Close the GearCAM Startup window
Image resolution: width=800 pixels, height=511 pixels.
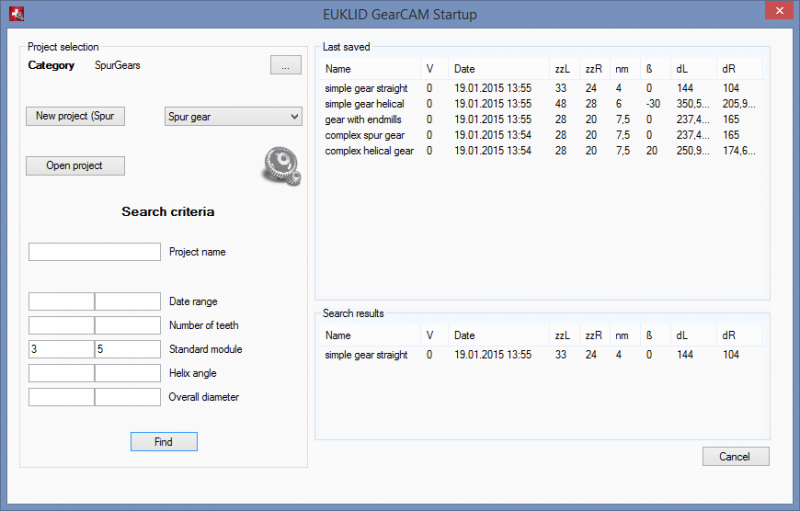(779, 11)
